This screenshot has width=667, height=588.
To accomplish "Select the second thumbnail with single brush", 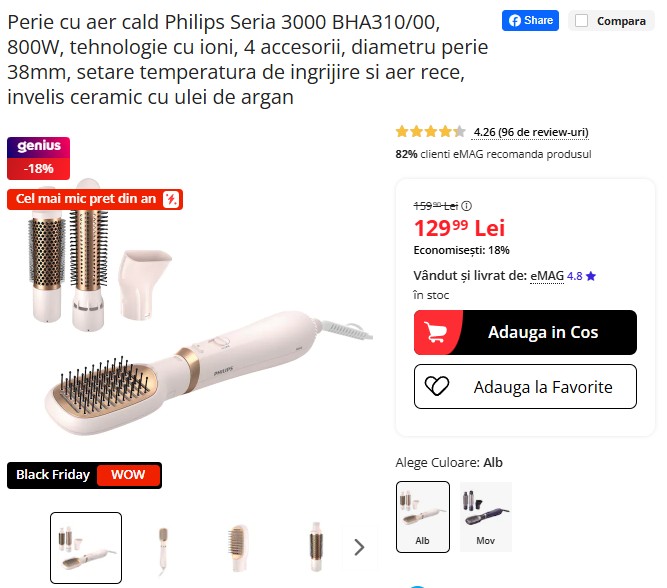I will coord(163,548).
